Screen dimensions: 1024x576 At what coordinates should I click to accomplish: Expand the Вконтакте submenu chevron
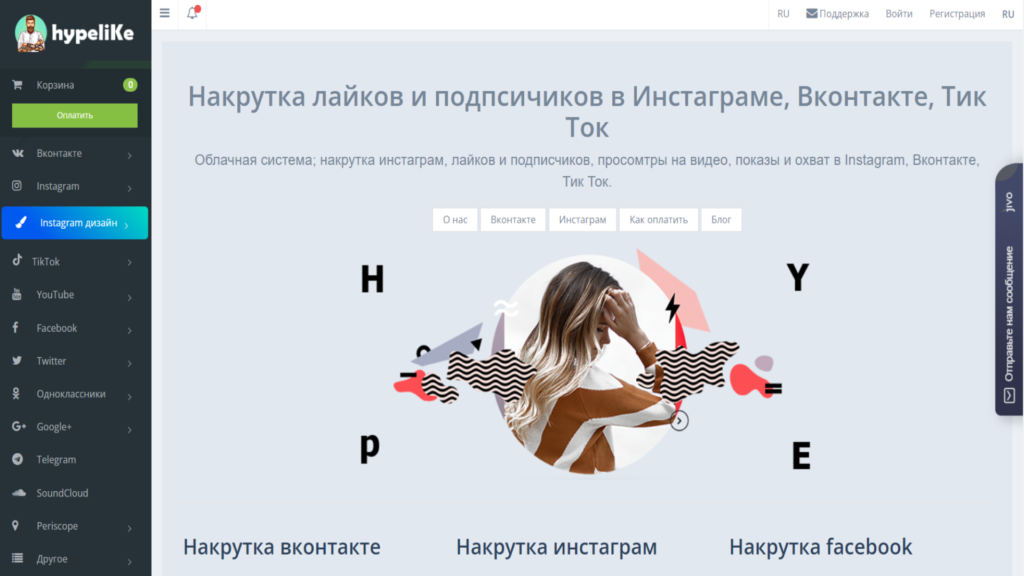[x=130, y=155]
